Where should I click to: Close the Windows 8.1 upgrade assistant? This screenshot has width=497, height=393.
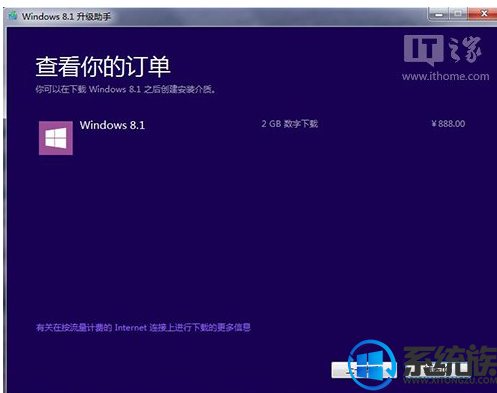(x=483, y=14)
